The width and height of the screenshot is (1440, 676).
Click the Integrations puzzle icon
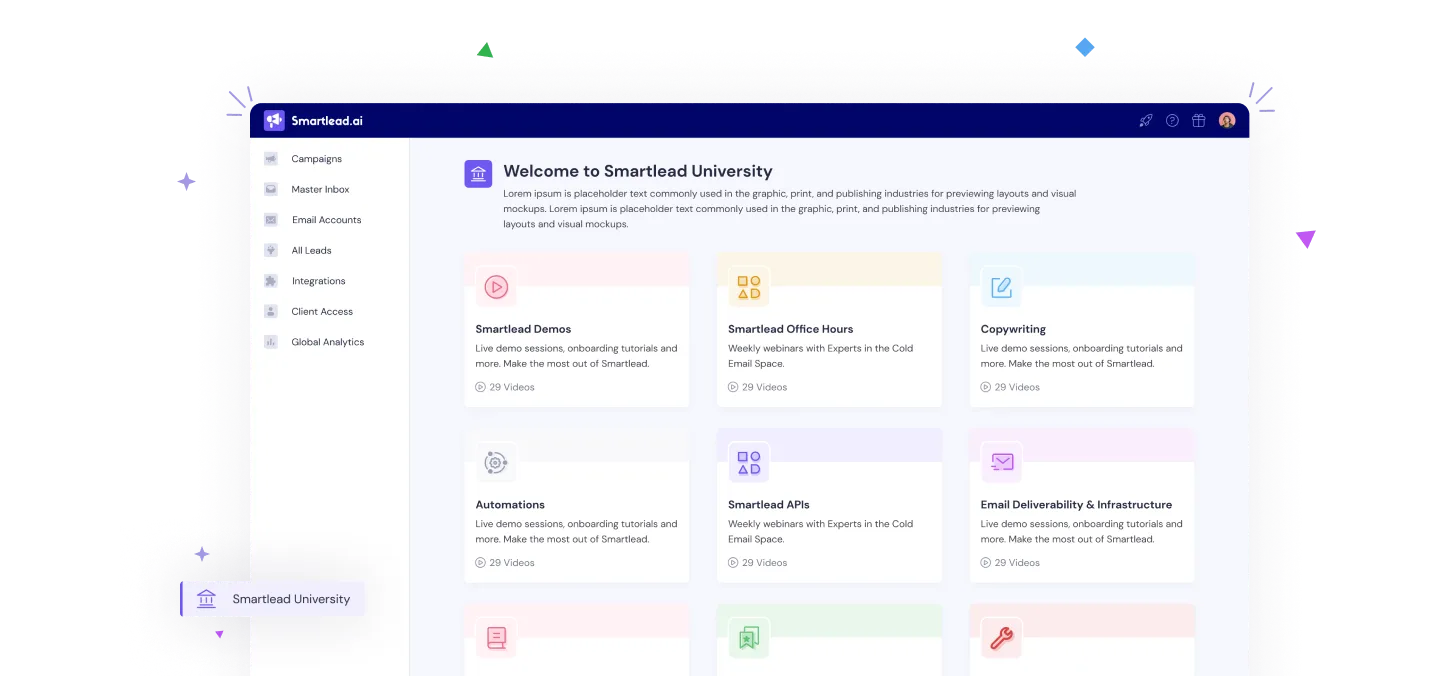pos(271,281)
